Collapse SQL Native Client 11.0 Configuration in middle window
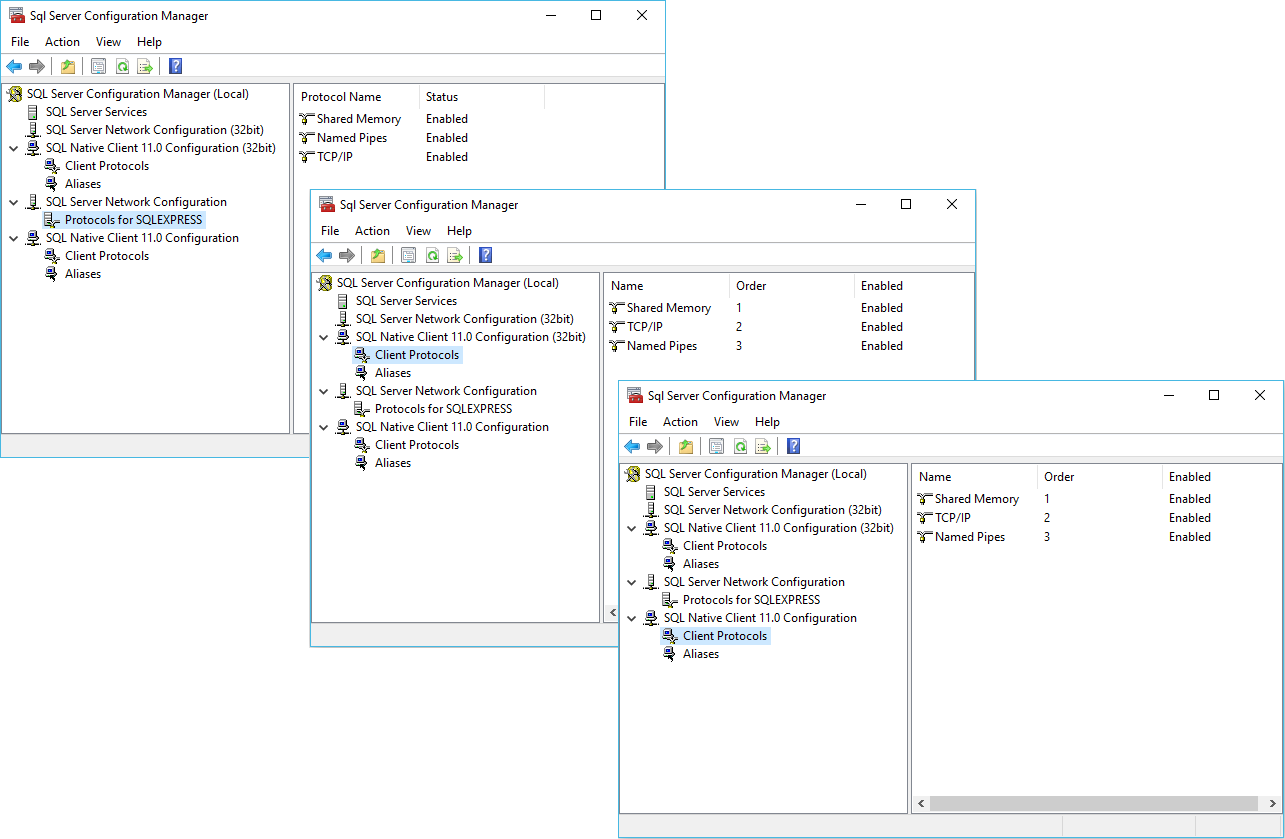Image resolution: width=1285 pixels, height=839 pixels. [324, 427]
